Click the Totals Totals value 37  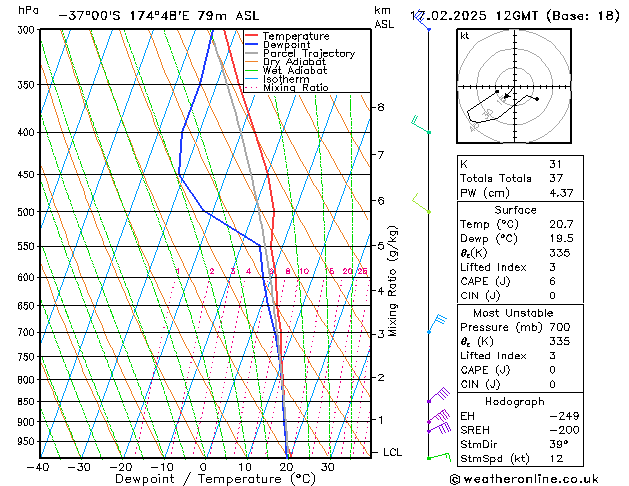click(x=556, y=178)
